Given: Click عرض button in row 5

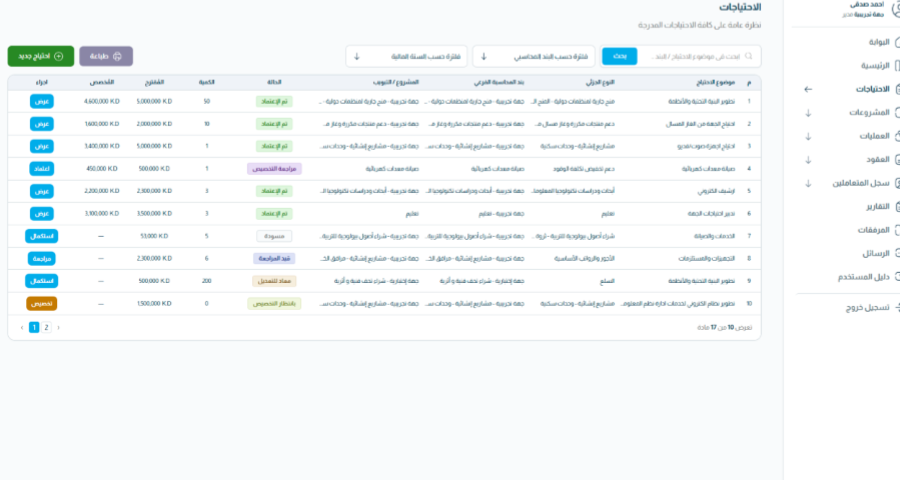Looking at the screenshot, I should 42,191.
